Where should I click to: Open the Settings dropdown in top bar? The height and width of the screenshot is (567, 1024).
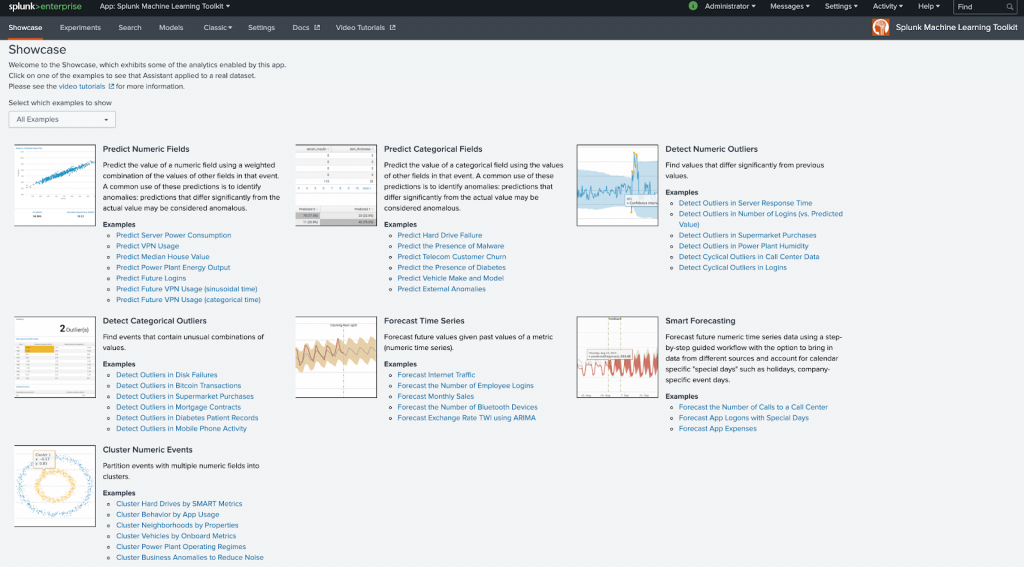(841, 6)
